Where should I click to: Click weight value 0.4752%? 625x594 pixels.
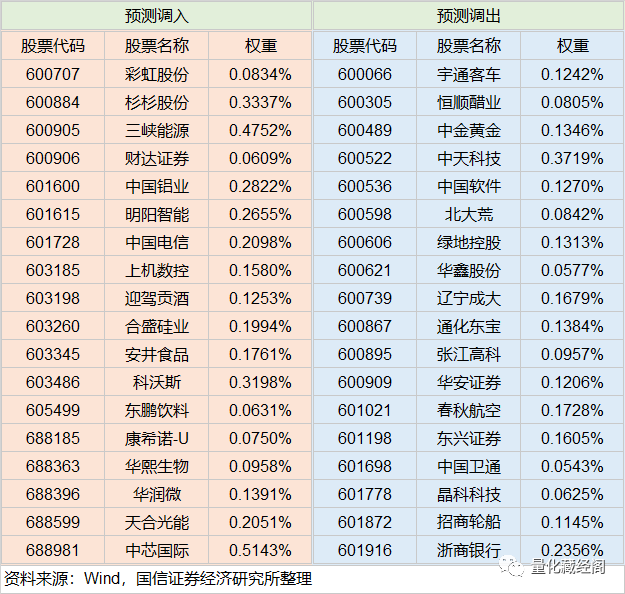tap(260, 130)
